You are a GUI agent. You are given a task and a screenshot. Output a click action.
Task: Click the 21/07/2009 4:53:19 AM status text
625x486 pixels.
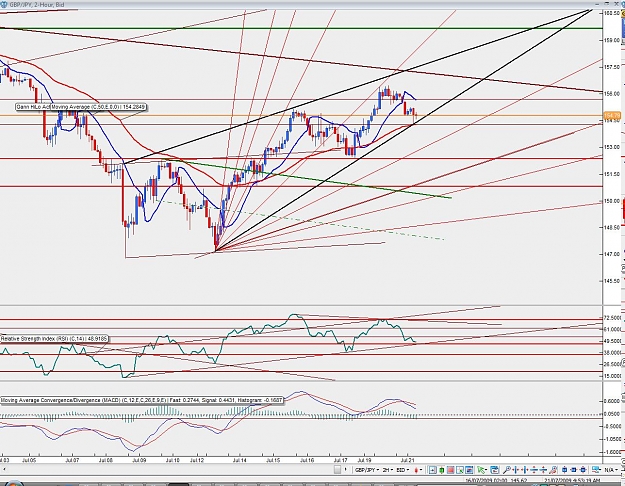pos(572,480)
